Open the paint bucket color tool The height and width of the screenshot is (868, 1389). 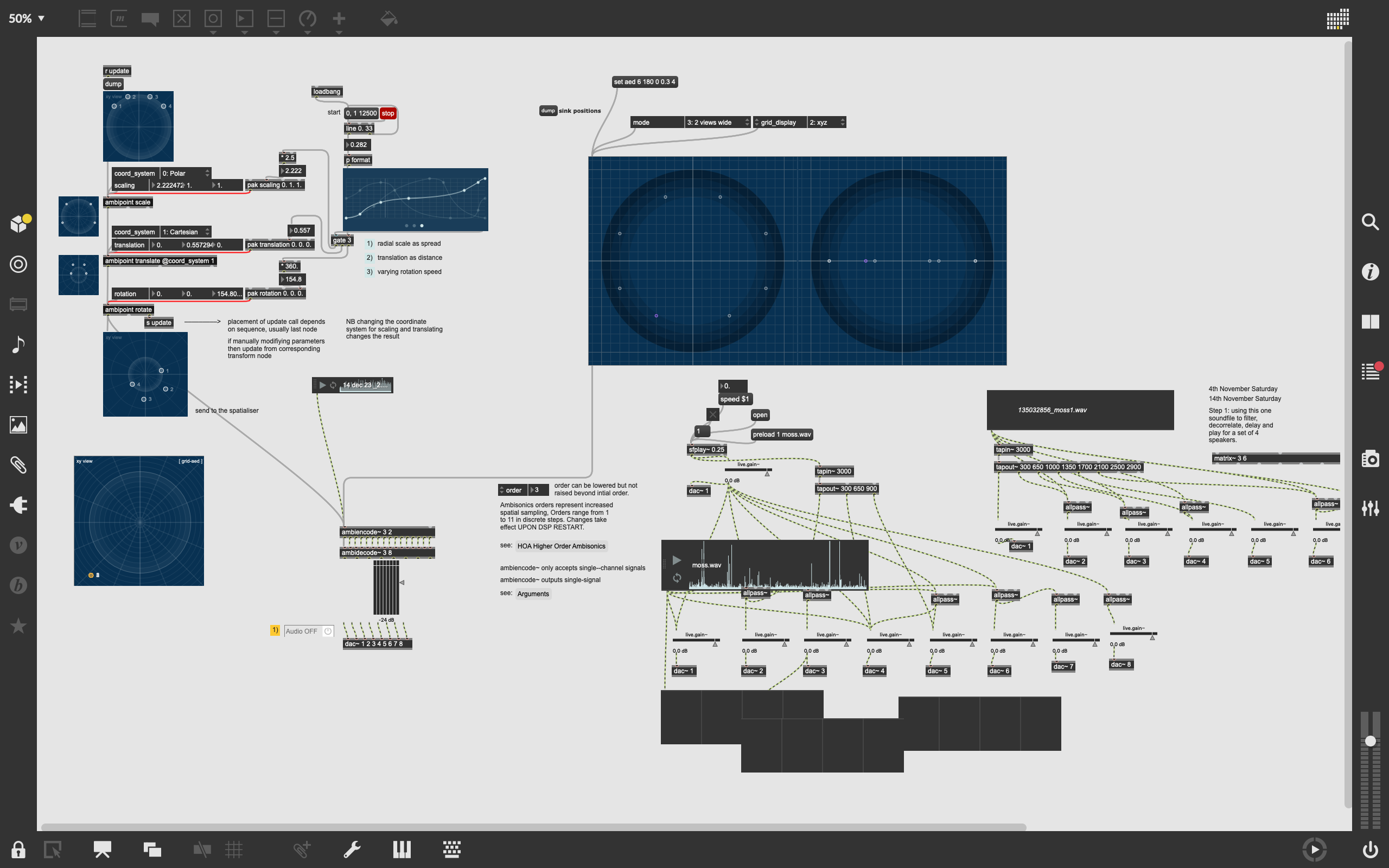(388, 19)
